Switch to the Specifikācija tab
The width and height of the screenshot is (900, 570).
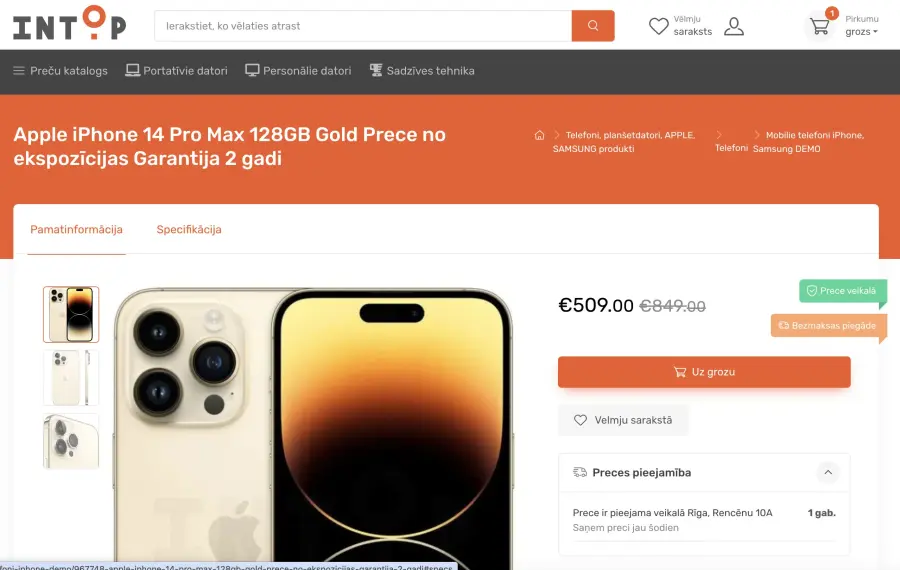[x=189, y=230]
